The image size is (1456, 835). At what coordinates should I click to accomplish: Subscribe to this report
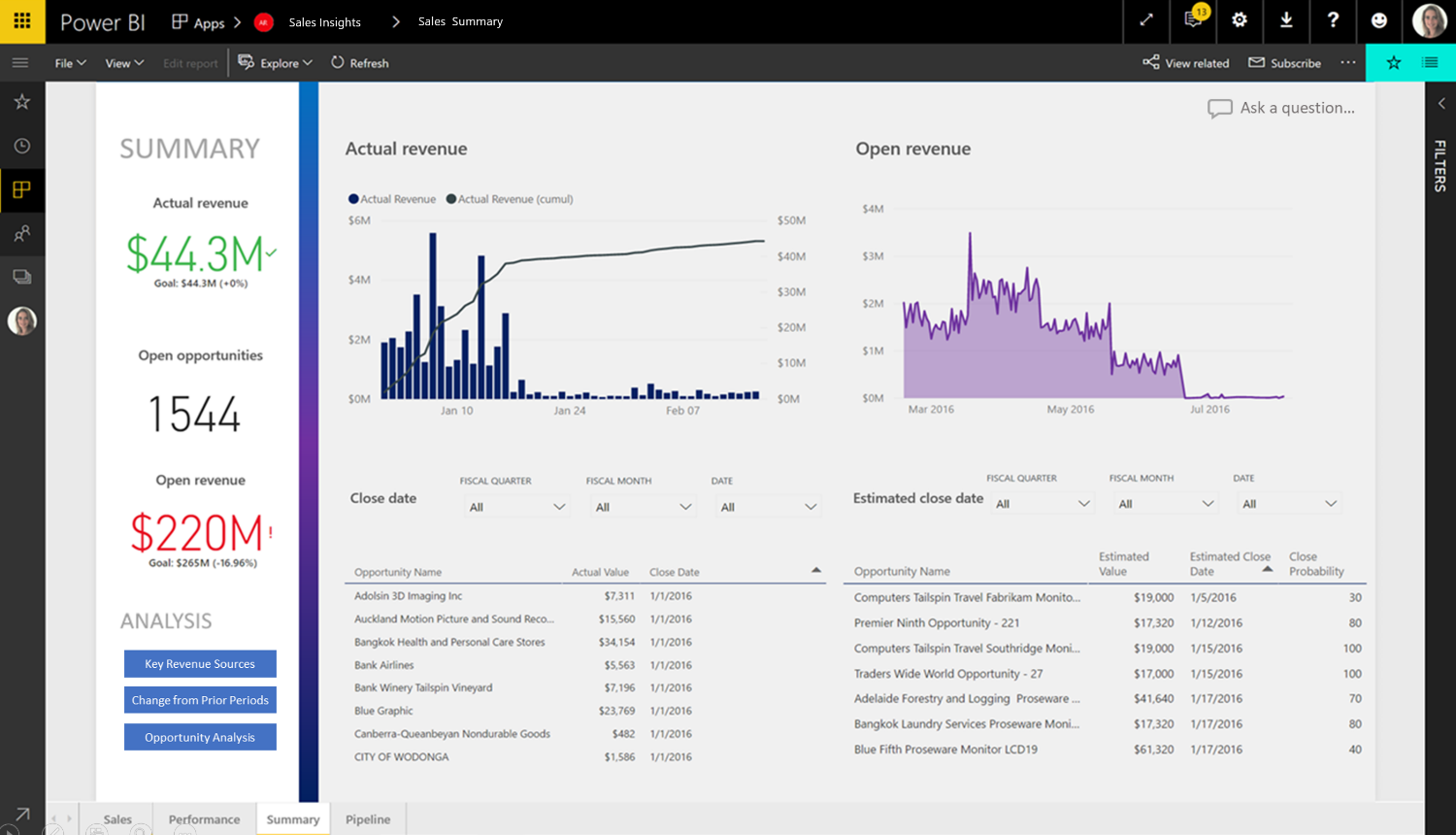(x=1284, y=63)
